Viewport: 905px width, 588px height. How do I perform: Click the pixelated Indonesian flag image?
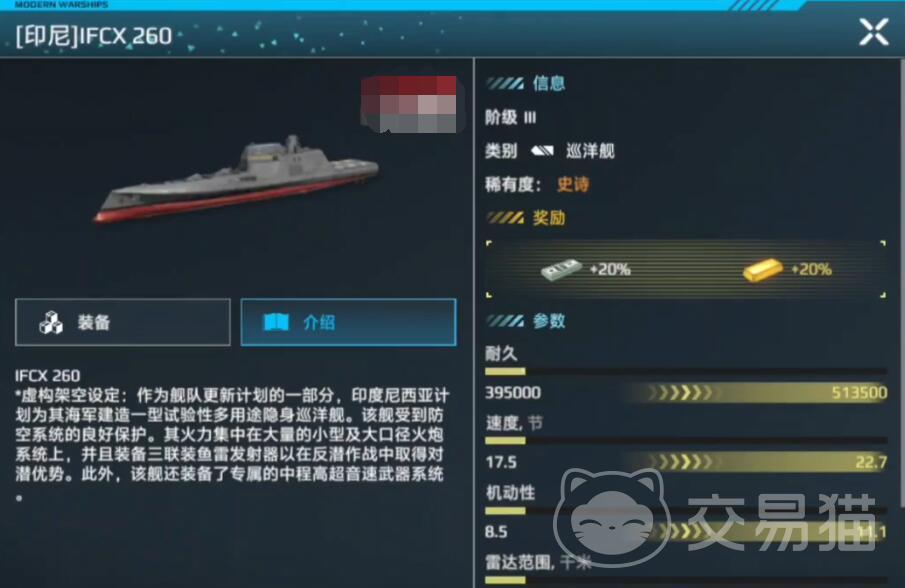[409, 104]
